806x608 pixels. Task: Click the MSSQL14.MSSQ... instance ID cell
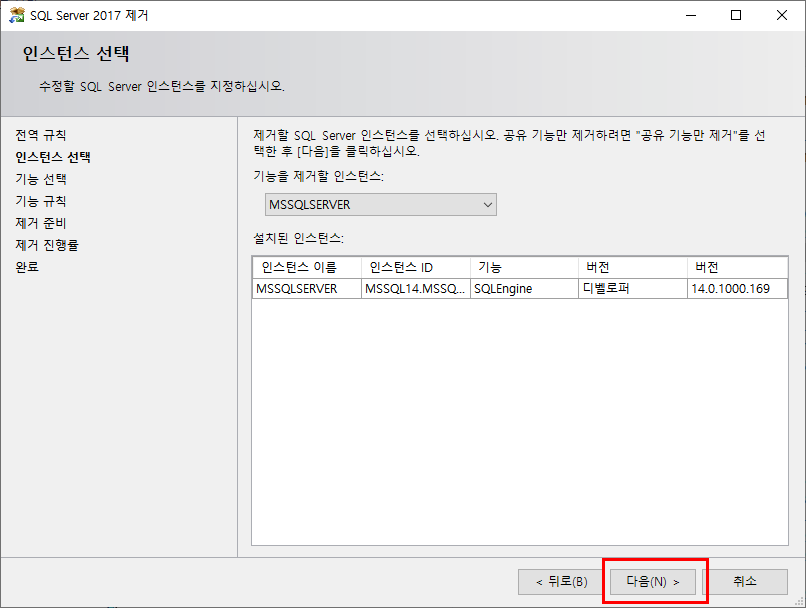[x=416, y=289]
